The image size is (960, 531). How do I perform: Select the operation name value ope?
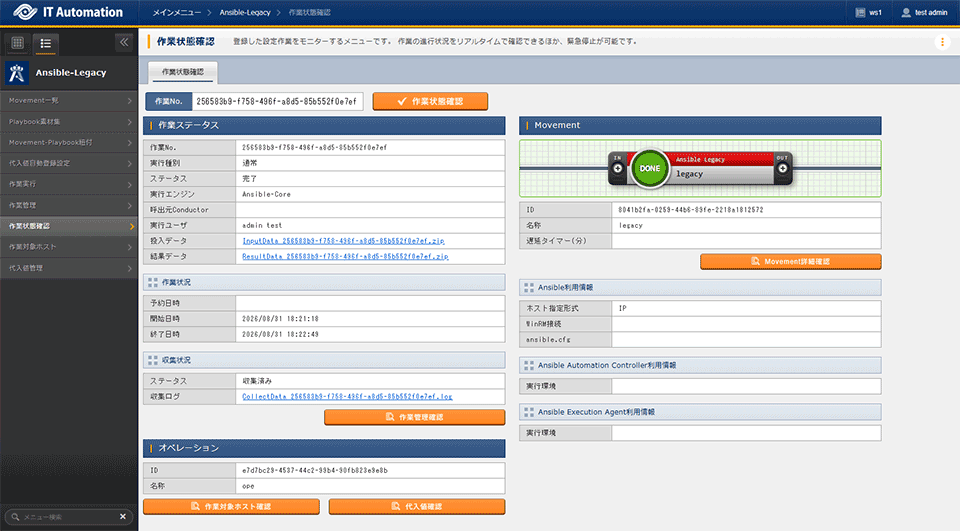248,486
